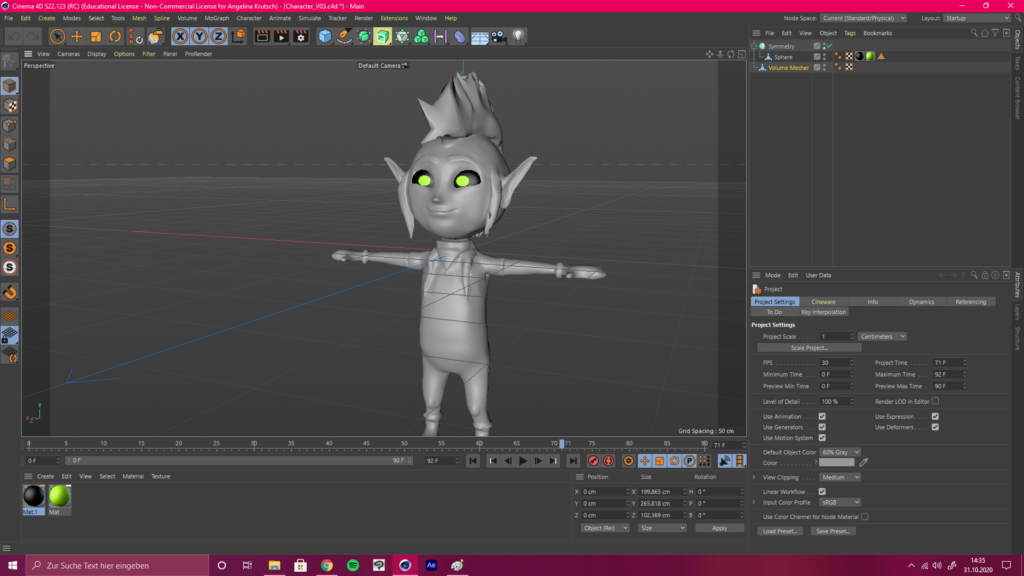
Task: Open the Centimeters unit dropdown
Action: point(882,336)
